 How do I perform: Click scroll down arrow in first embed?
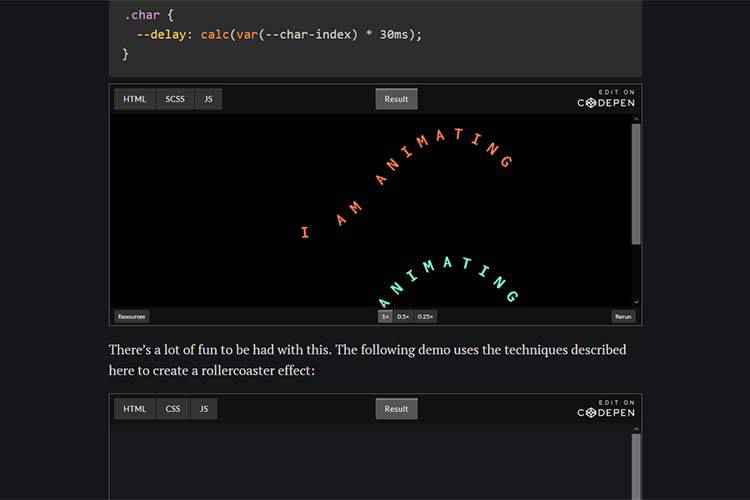(x=636, y=302)
